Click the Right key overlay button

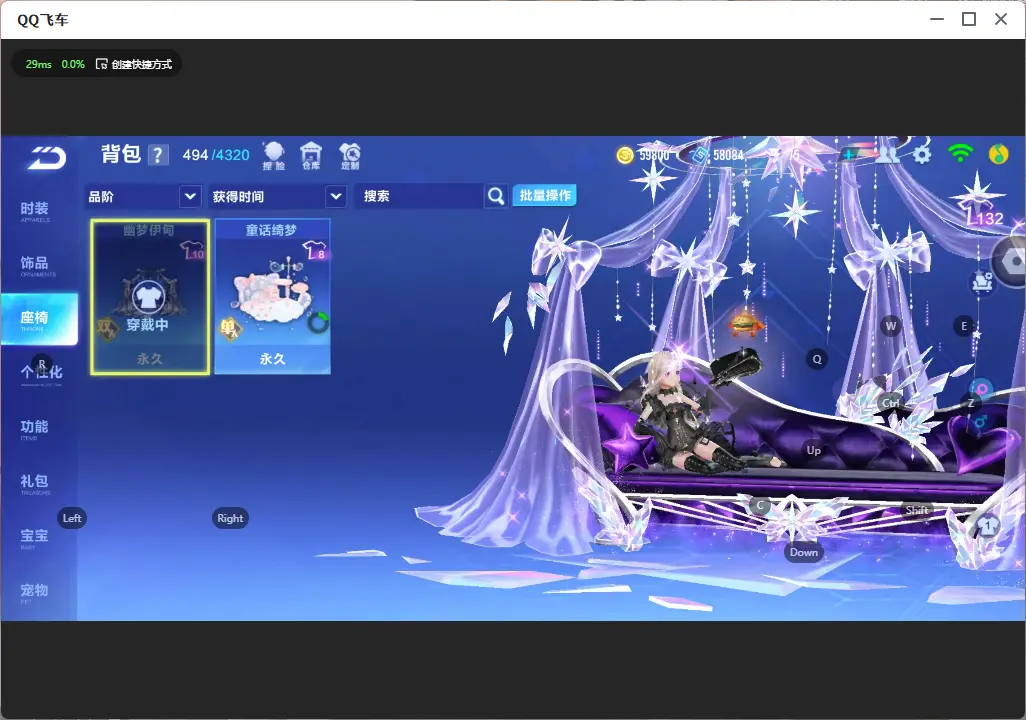point(230,518)
